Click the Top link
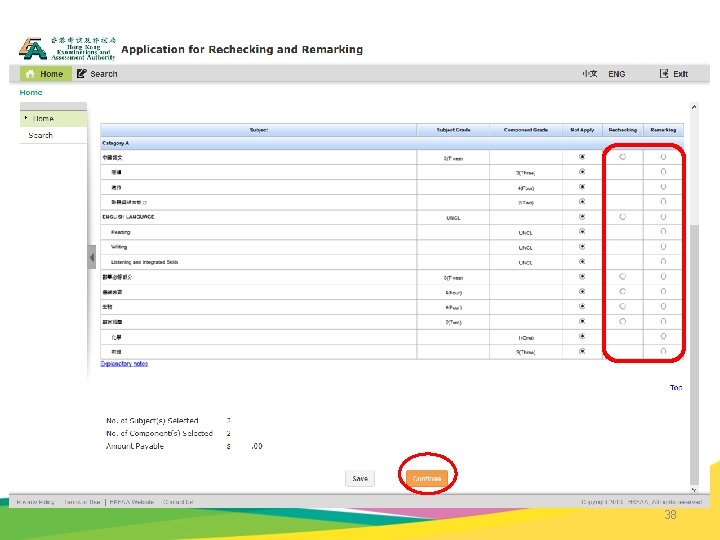The width and height of the screenshot is (720, 540). pos(676,388)
